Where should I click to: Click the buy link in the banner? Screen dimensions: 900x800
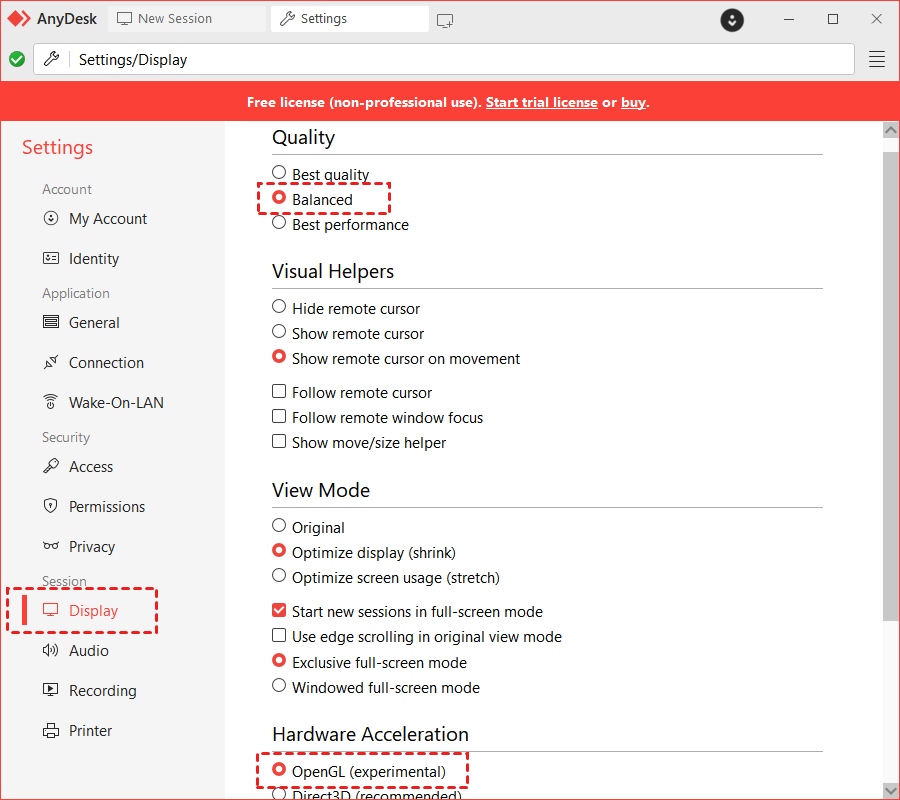click(x=633, y=101)
